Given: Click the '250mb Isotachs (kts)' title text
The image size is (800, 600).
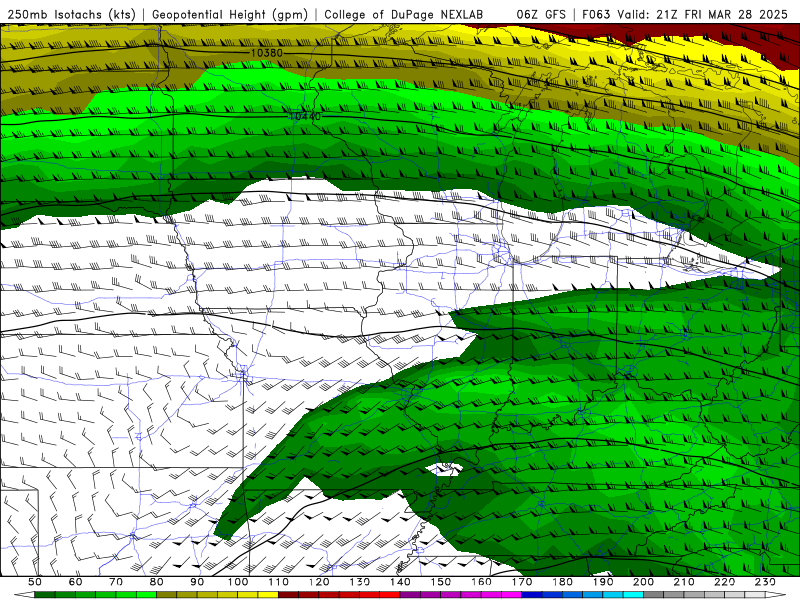Looking at the screenshot, I should click(71, 14).
